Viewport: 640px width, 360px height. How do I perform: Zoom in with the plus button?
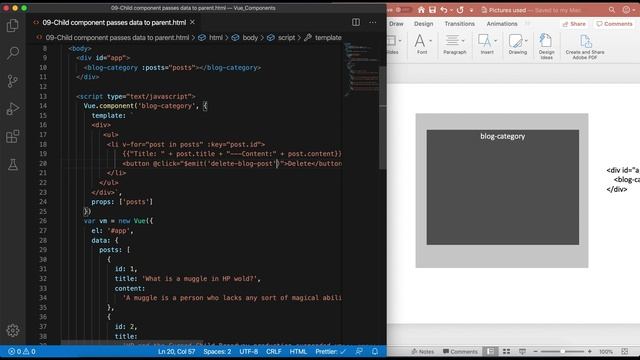[x=589, y=351]
